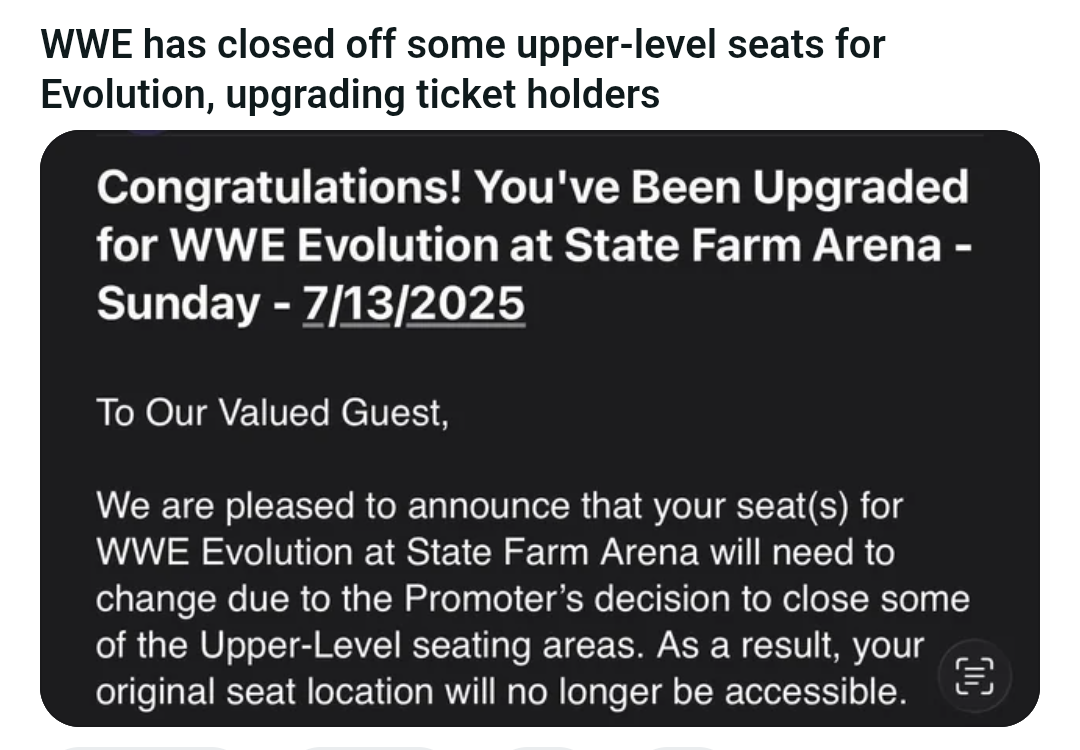Image resolution: width=1080 pixels, height=750 pixels.
Task: Click the word "Upgraded" in the email heading
Action: (860, 188)
